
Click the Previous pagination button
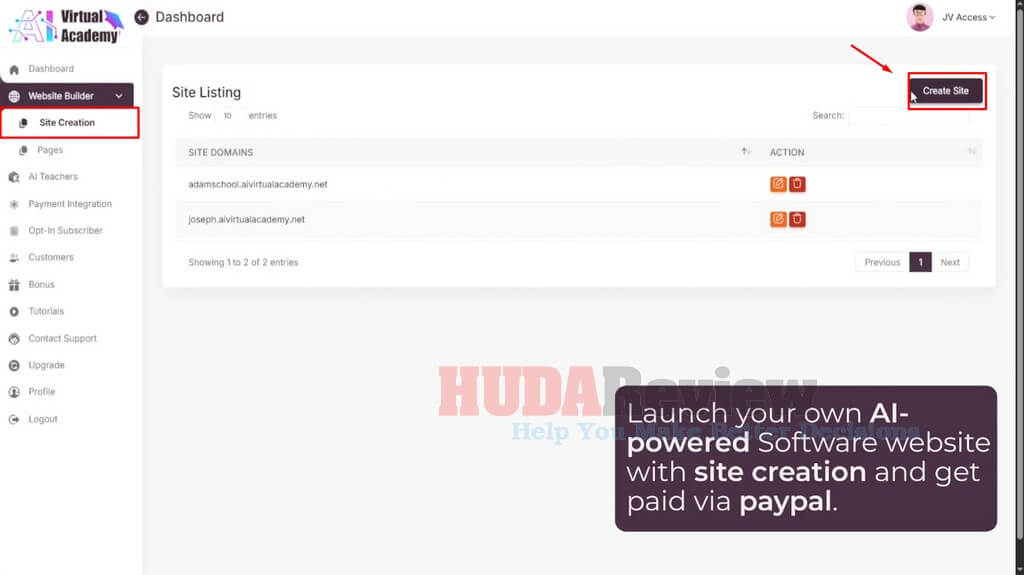click(882, 262)
